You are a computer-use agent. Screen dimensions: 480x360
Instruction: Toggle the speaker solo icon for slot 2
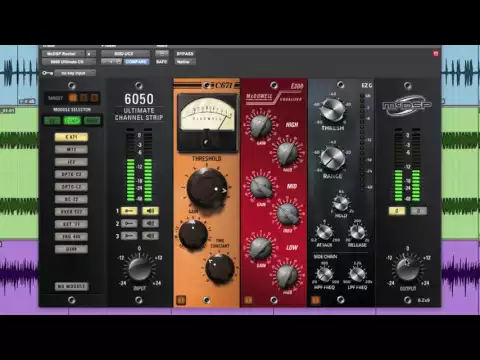click(x=150, y=223)
